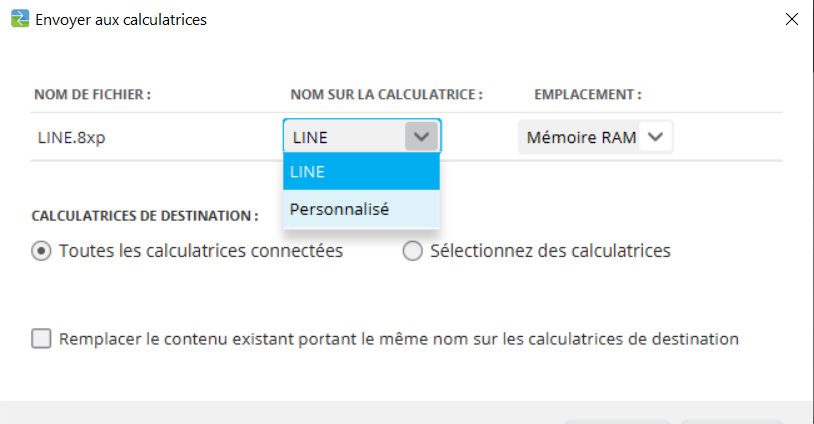This screenshot has height=424, width=814.
Task: Click the CALCULATRICES DE DESTINATION heading
Action: pyautogui.click(x=145, y=215)
